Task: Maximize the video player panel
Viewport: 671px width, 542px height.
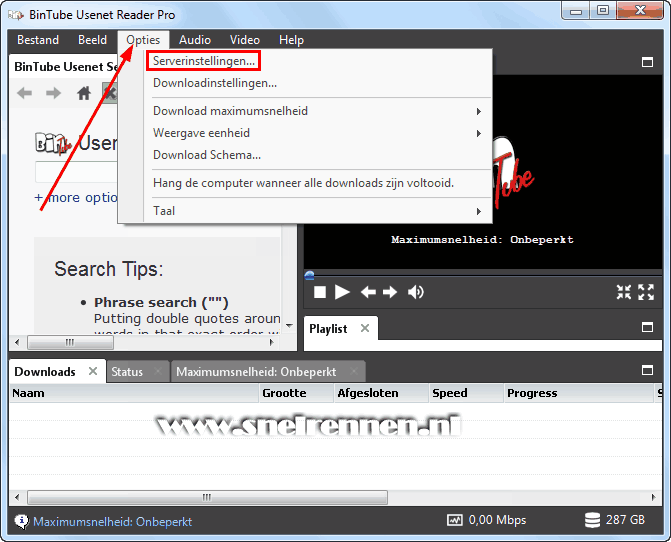Action: click(647, 62)
